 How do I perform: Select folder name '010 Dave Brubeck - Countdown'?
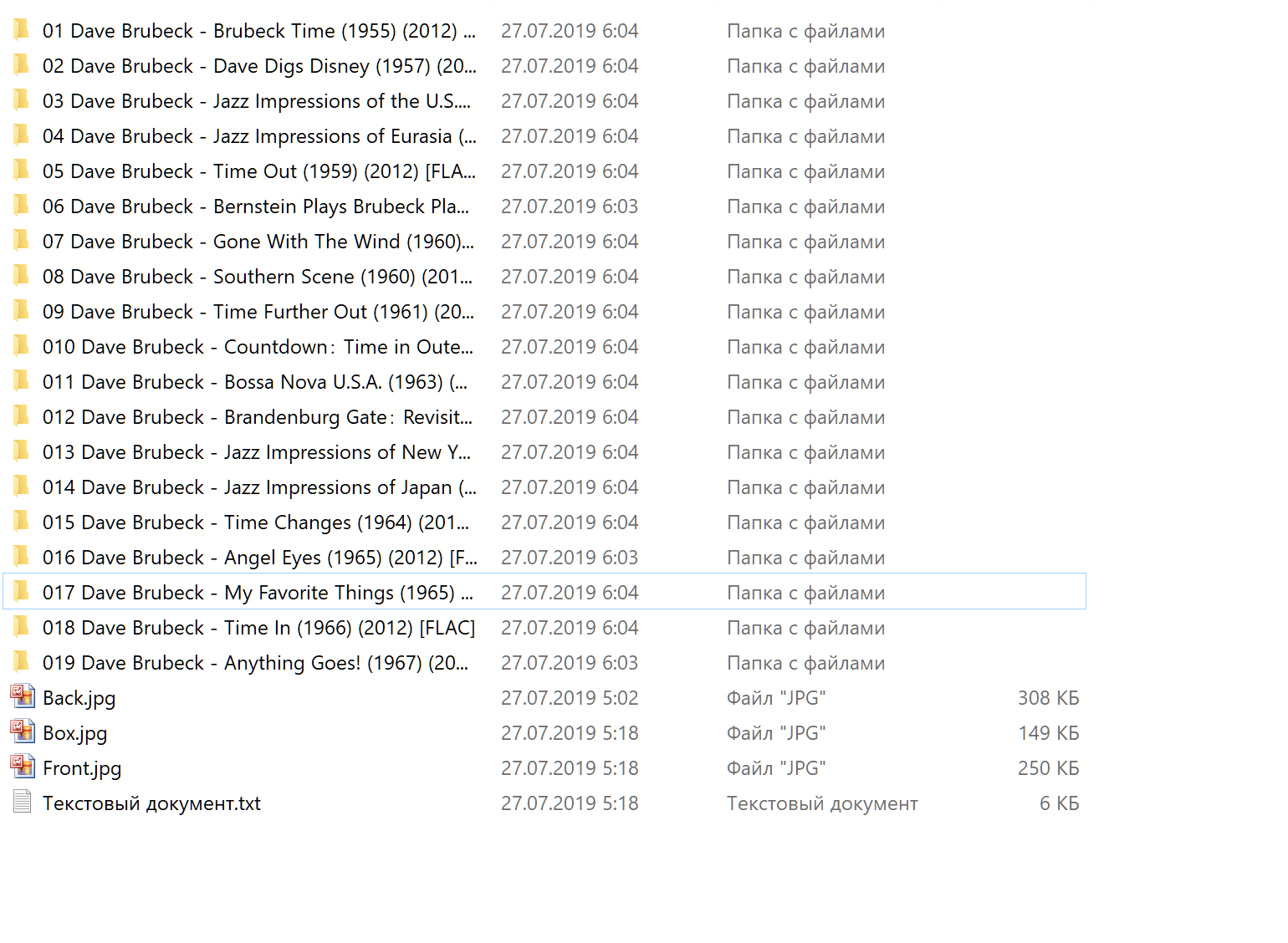(x=258, y=347)
